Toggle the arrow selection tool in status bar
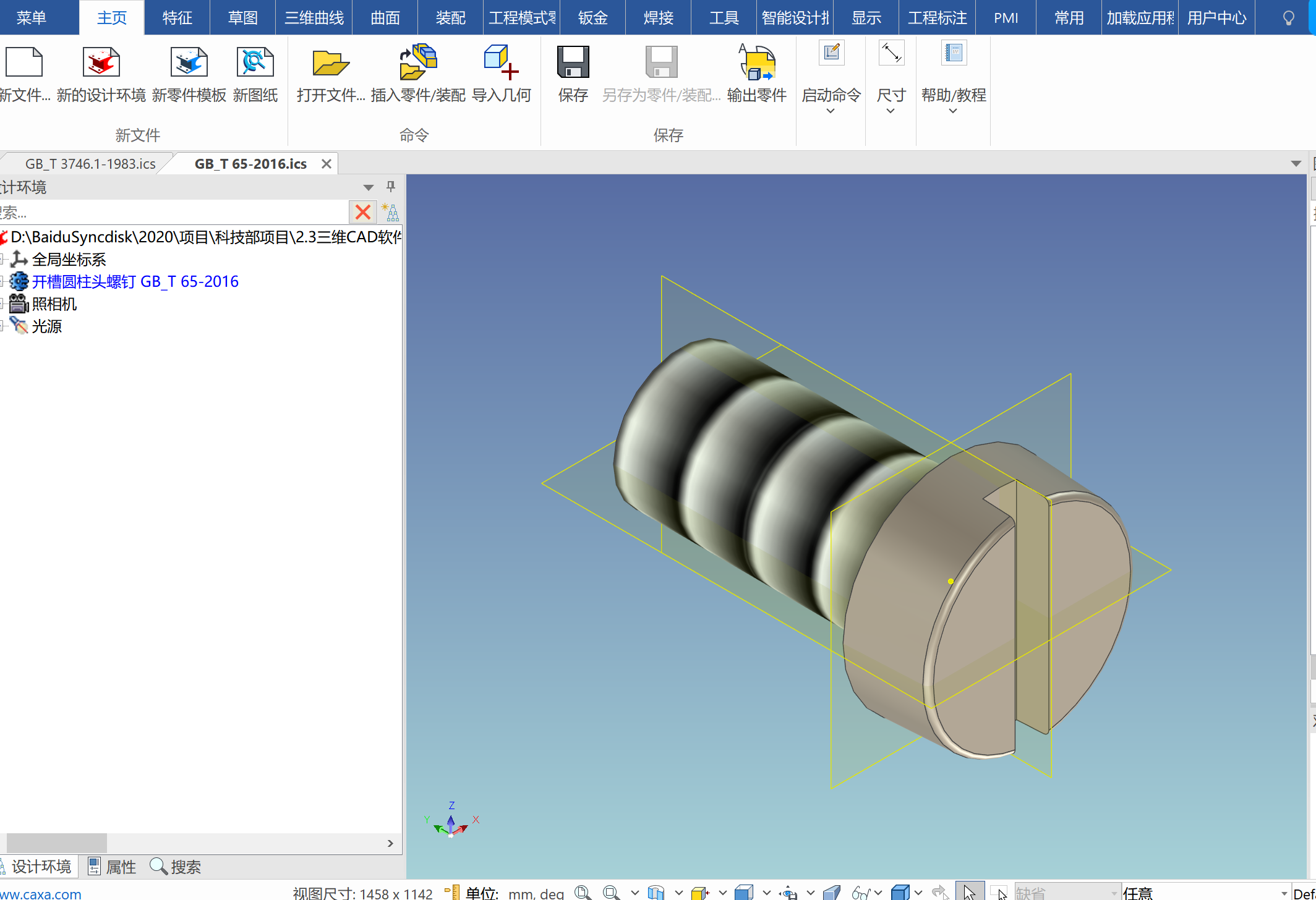1316x900 pixels. 969,892
